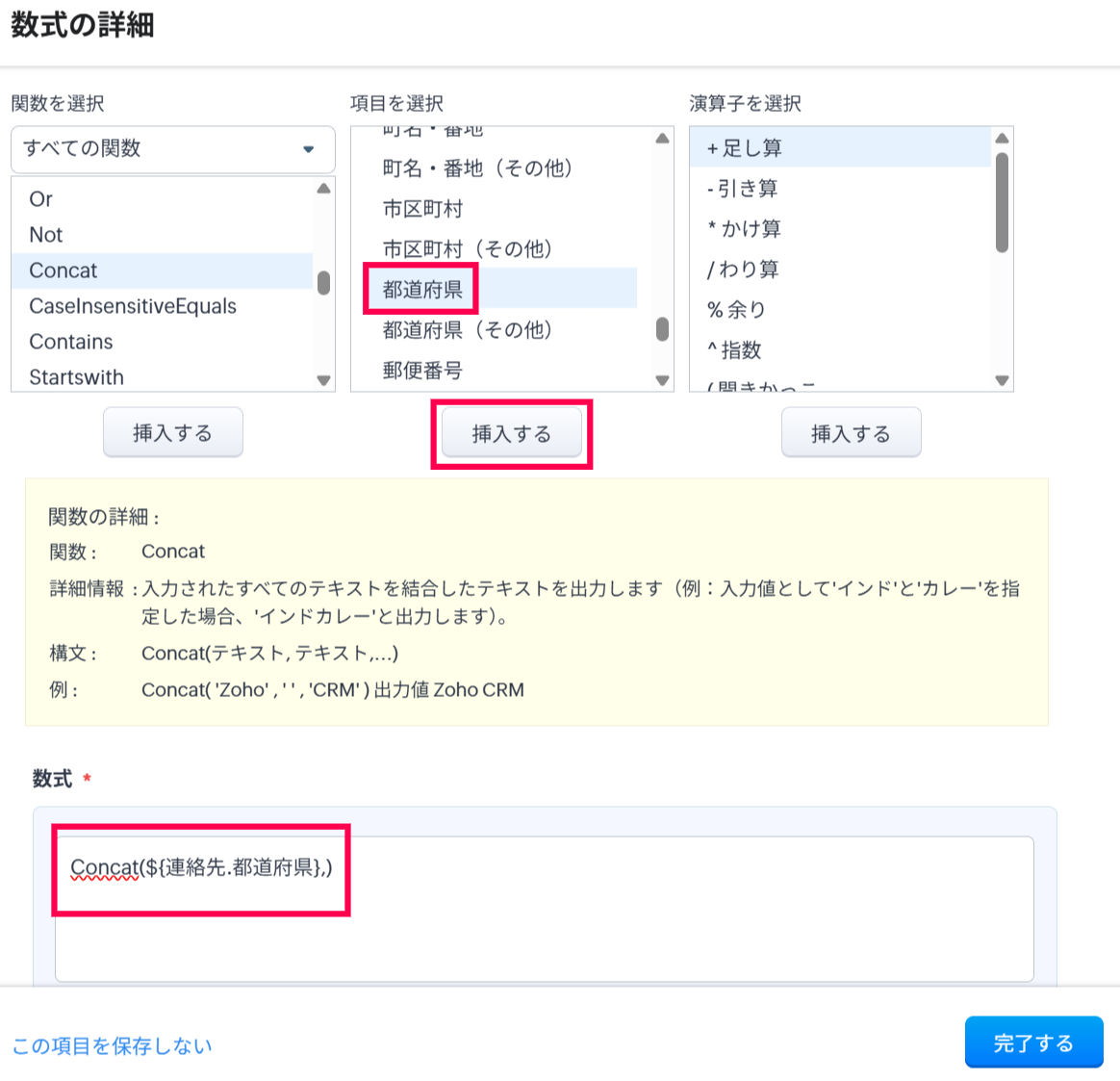Open the すべての関数 dropdown
This screenshot has width=1120, height=1081.
click(173, 149)
